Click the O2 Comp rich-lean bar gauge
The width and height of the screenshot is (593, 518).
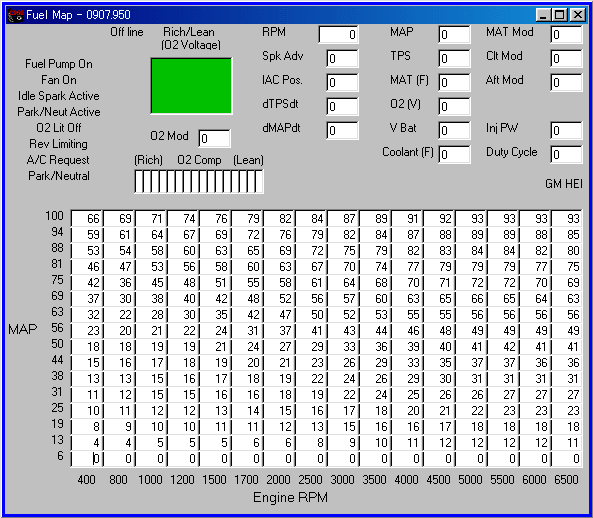click(x=199, y=181)
